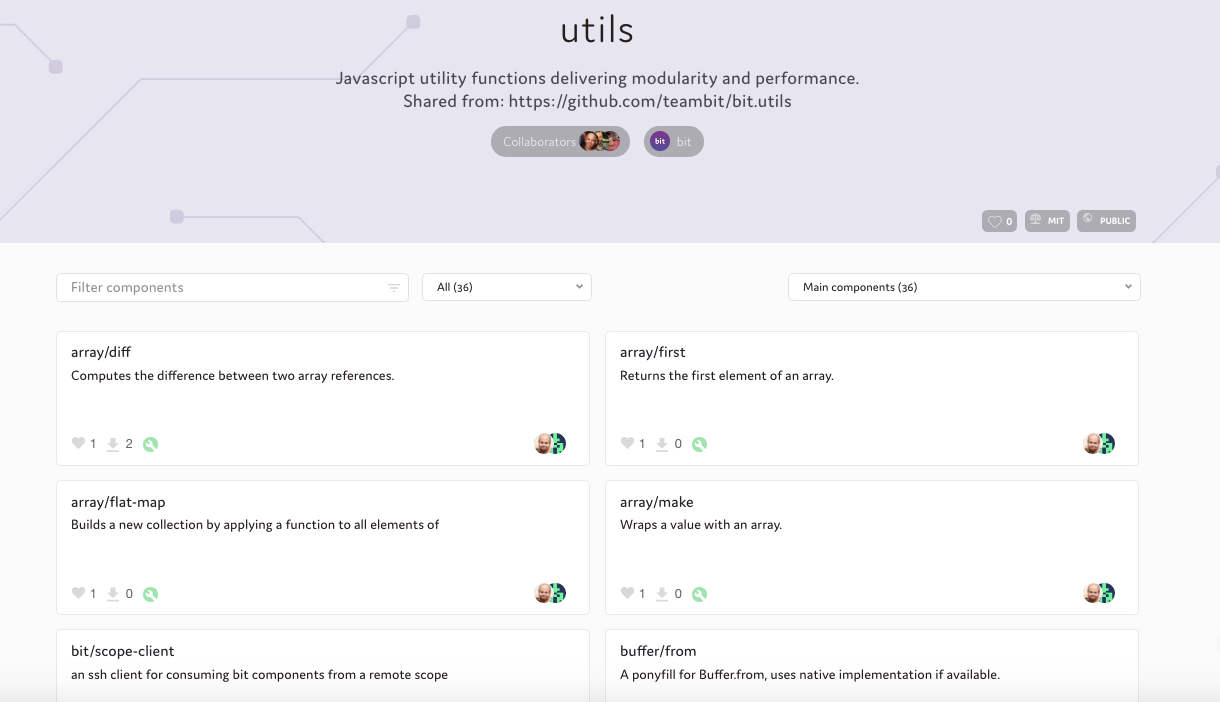Image resolution: width=1220 pixels, height=702 pixels.
Task: Open the Collaborators list
Action: (x=560, y=142)
